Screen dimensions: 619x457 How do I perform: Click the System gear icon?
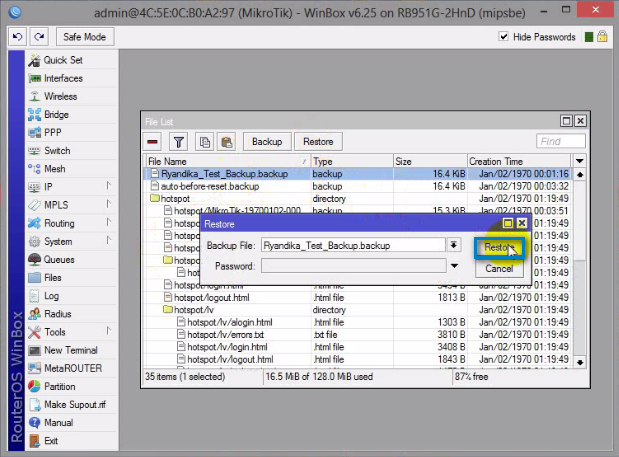click(34, 242)
